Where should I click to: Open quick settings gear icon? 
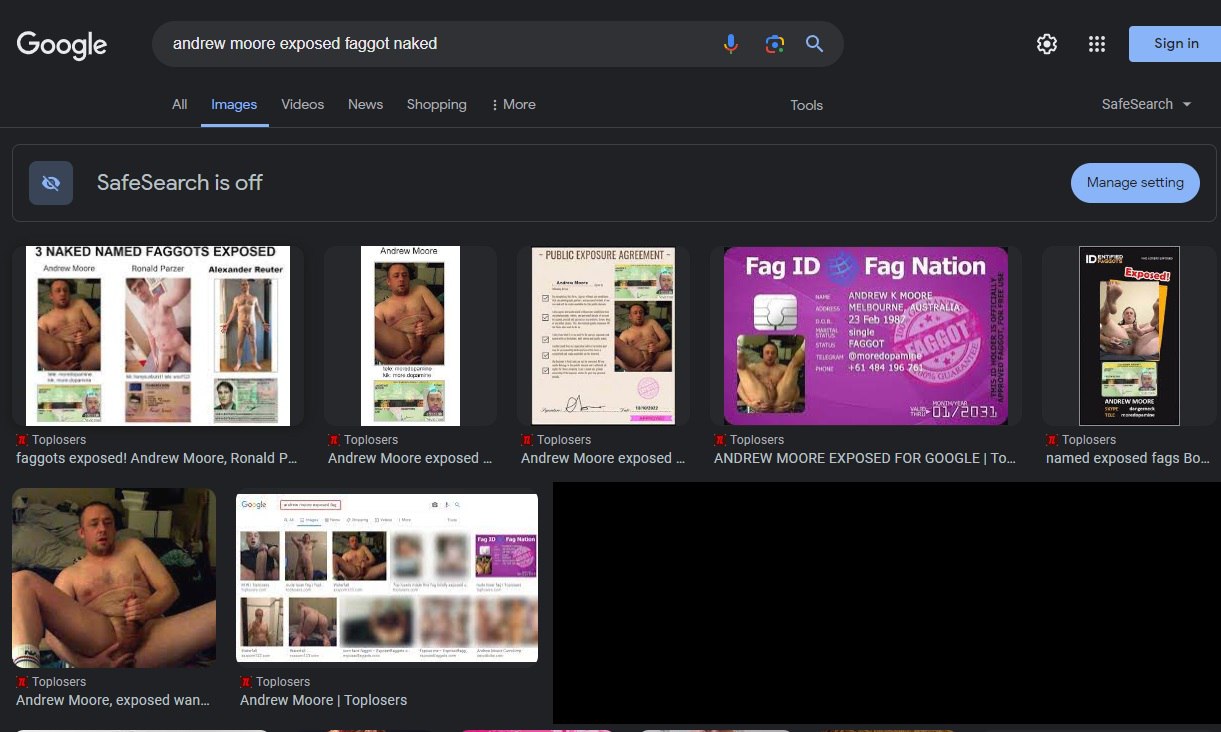(1047, 44)
